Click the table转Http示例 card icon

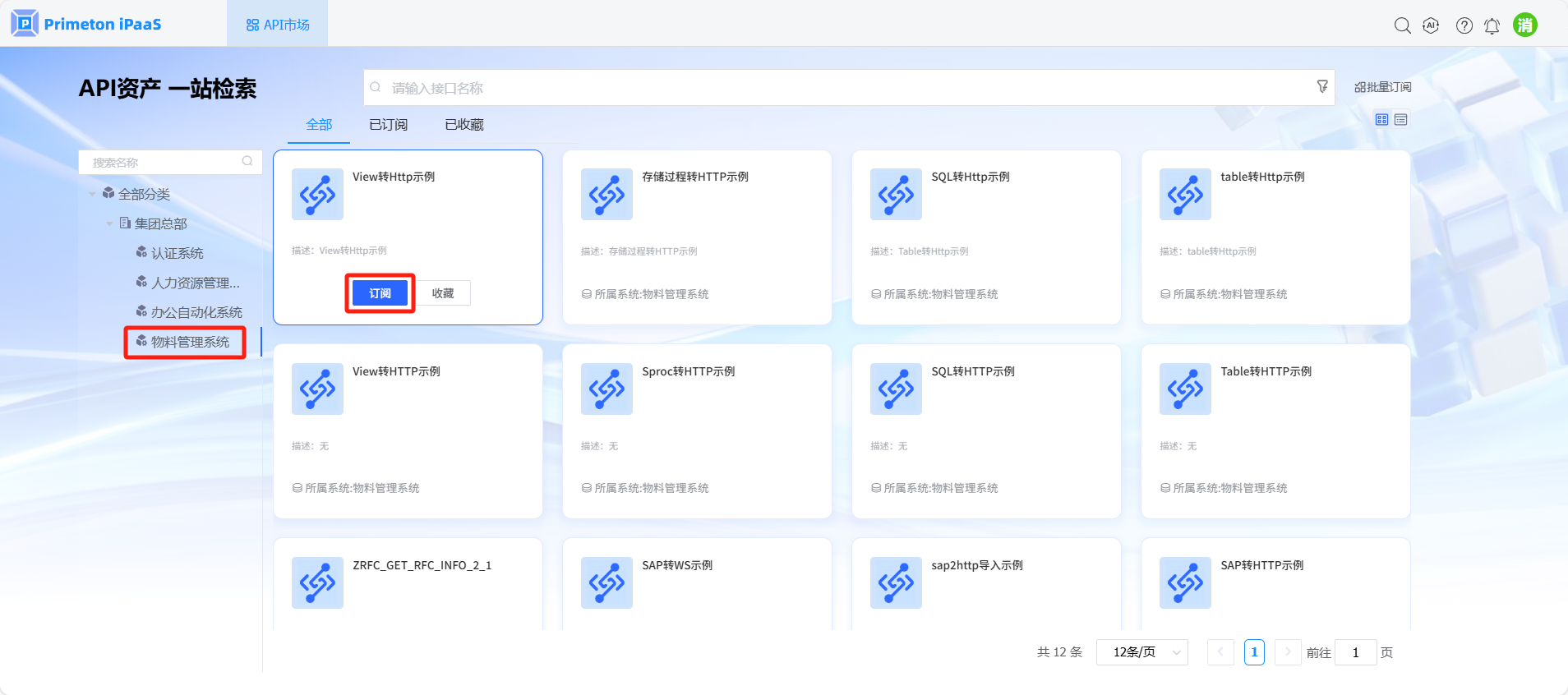point(1185,194)
